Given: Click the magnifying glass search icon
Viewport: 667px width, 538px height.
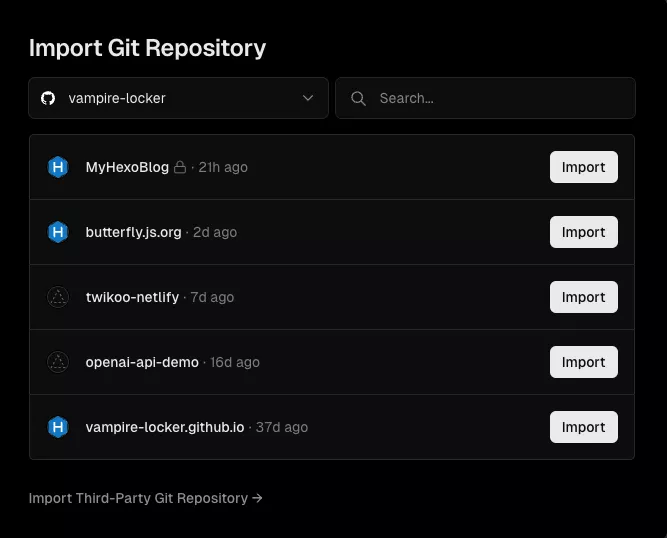Looking at the screenshot, I should (358, 98).
